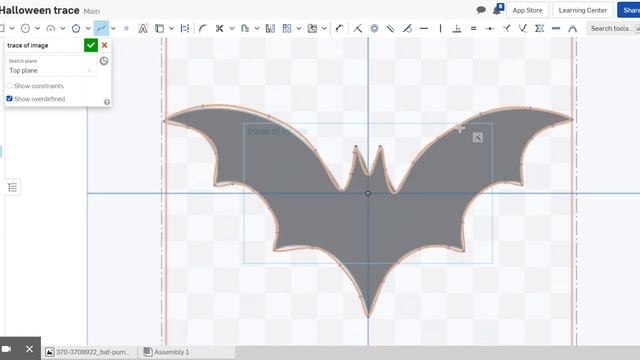Apply the Concentric constraint
The height and width of the screenshot is (360, 640).
point(374,28)
